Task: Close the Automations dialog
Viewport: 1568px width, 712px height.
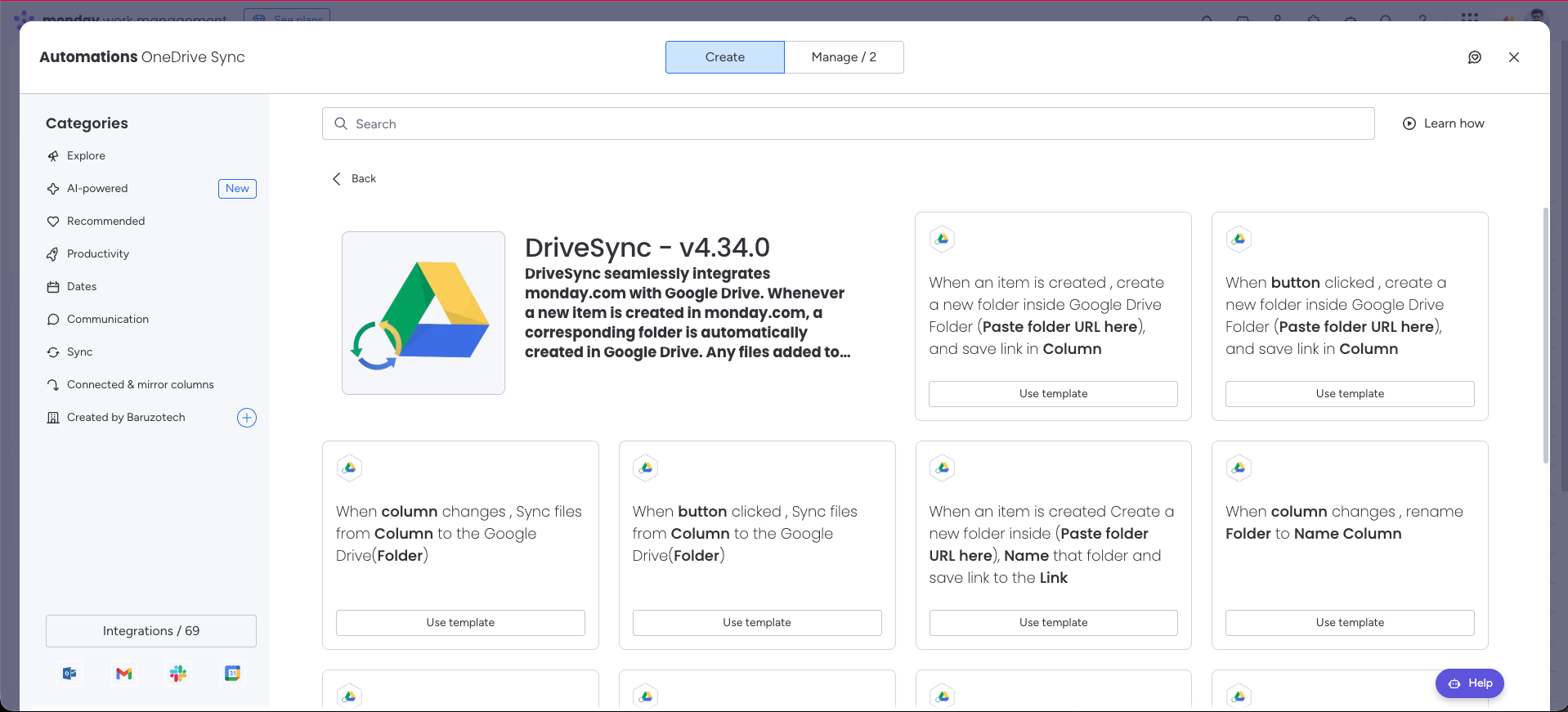Action: click(1514, 57)
